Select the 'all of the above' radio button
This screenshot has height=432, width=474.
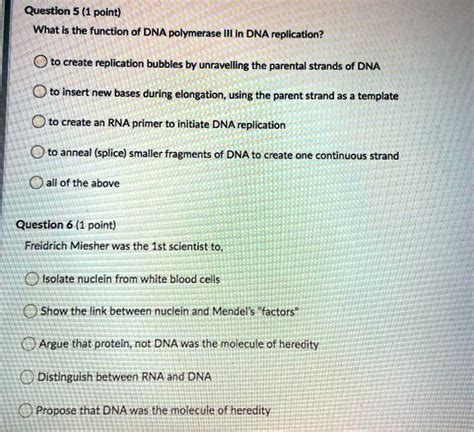tap(36, 182)
